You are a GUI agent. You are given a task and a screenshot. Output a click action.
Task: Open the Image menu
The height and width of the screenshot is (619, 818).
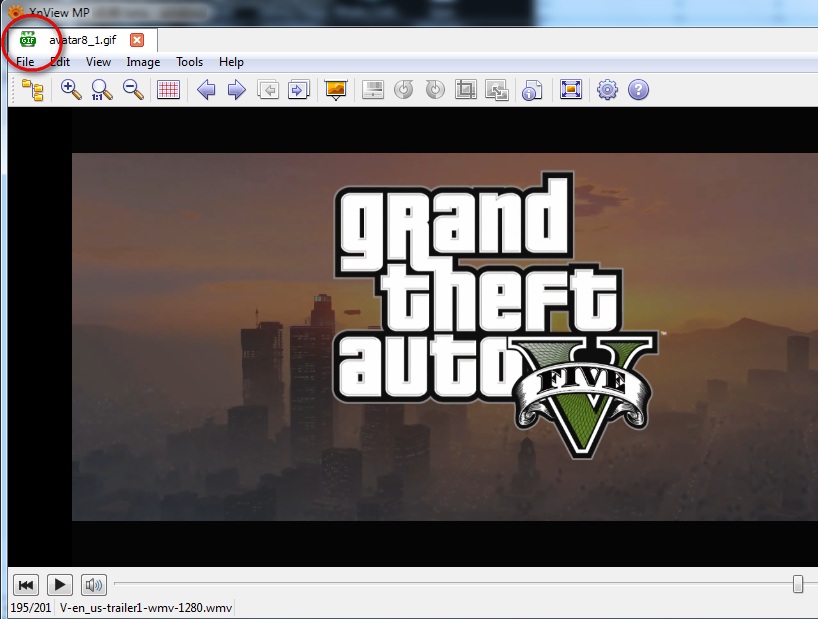tap(143, 62)
